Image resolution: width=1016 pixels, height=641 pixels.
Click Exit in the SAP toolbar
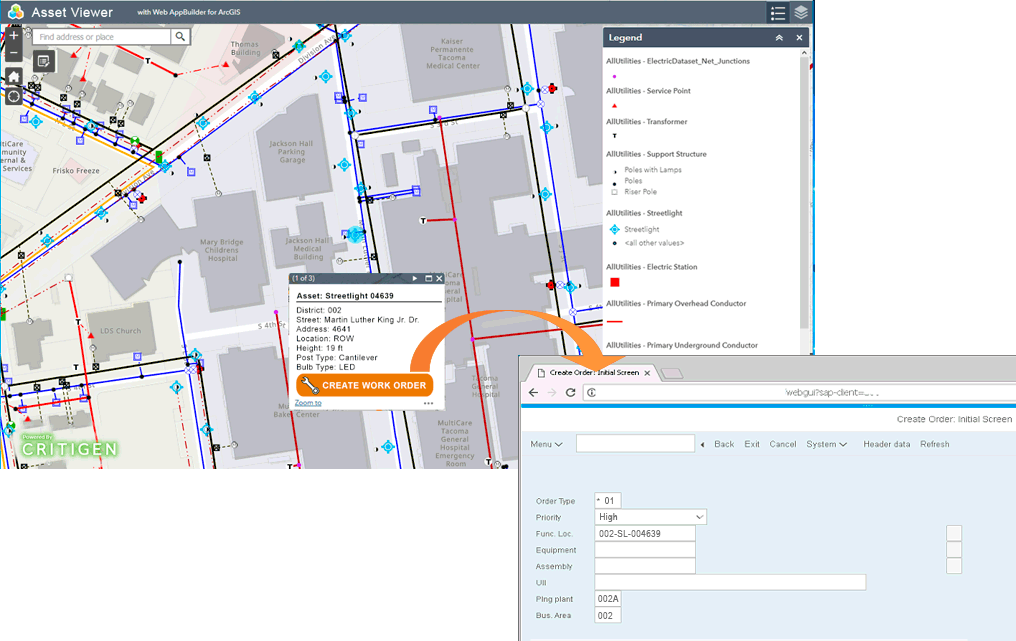click(752, 445)
